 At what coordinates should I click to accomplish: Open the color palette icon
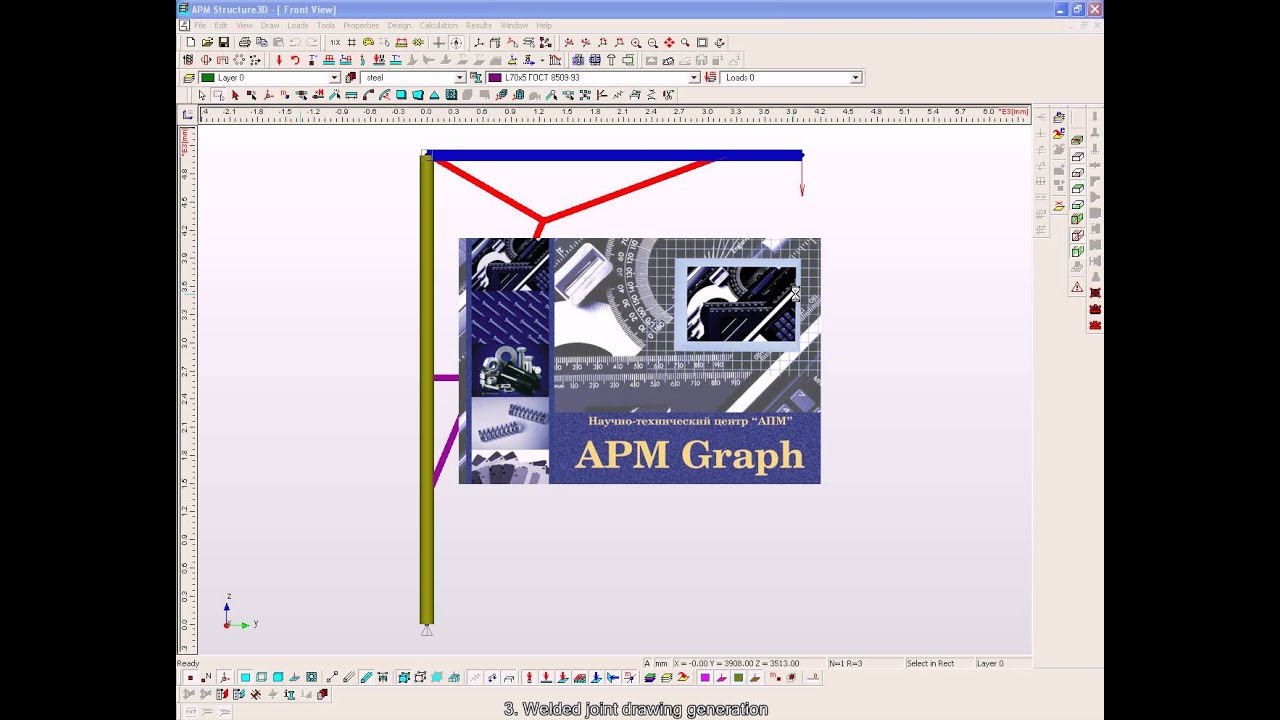pyautogui.click(x=368, y=42)
